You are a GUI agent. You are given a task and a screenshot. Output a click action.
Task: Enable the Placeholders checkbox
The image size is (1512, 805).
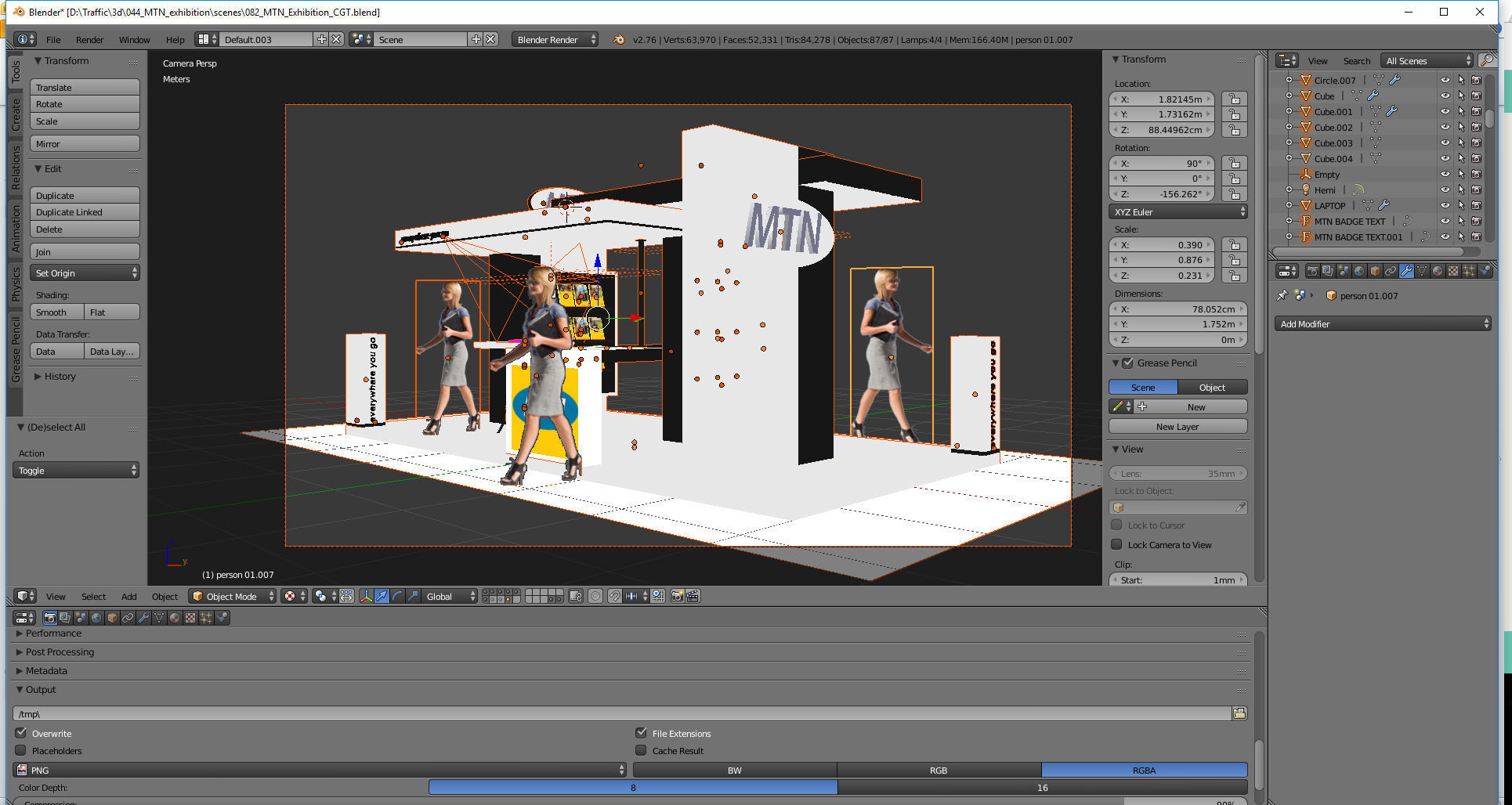[x=21, y=750]
